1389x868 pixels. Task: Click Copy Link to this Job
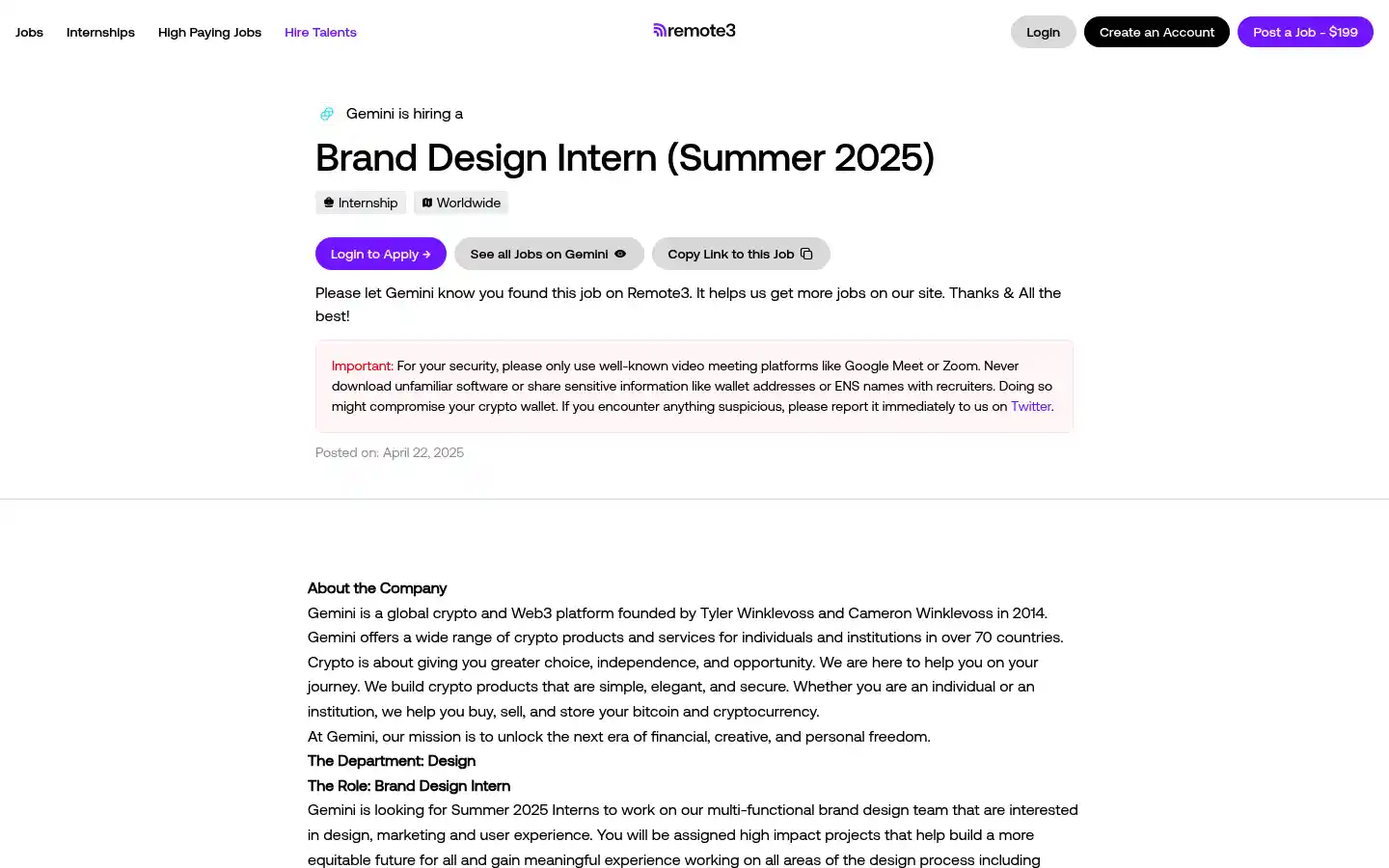tap(728, 254)
